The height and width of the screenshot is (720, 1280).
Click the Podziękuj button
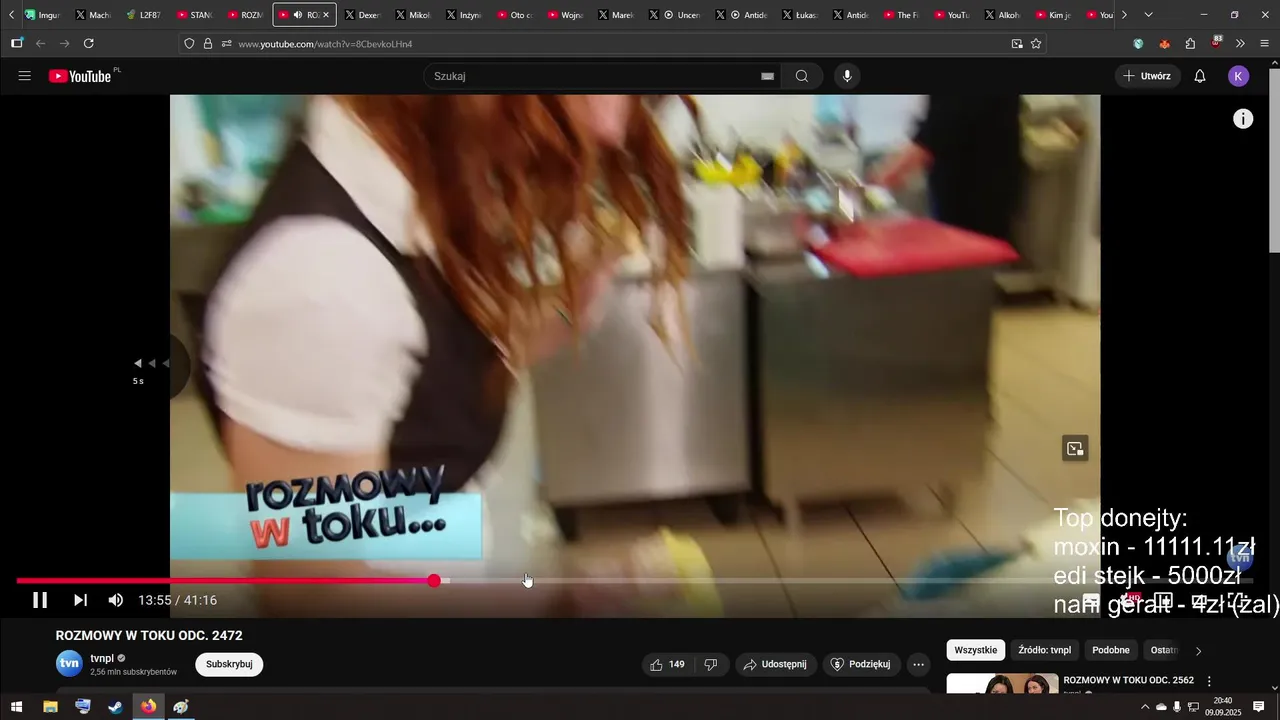(x=861, y=664)
